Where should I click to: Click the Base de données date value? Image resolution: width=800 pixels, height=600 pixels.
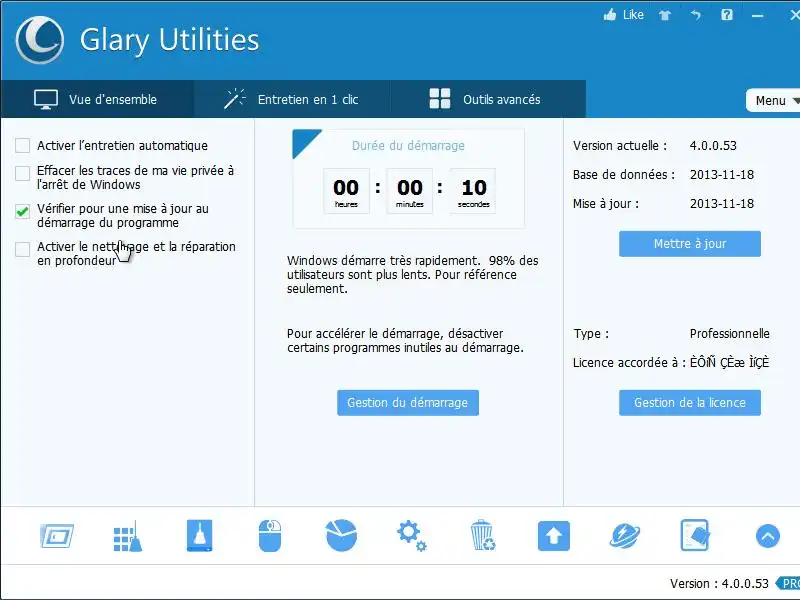point(722,174)
